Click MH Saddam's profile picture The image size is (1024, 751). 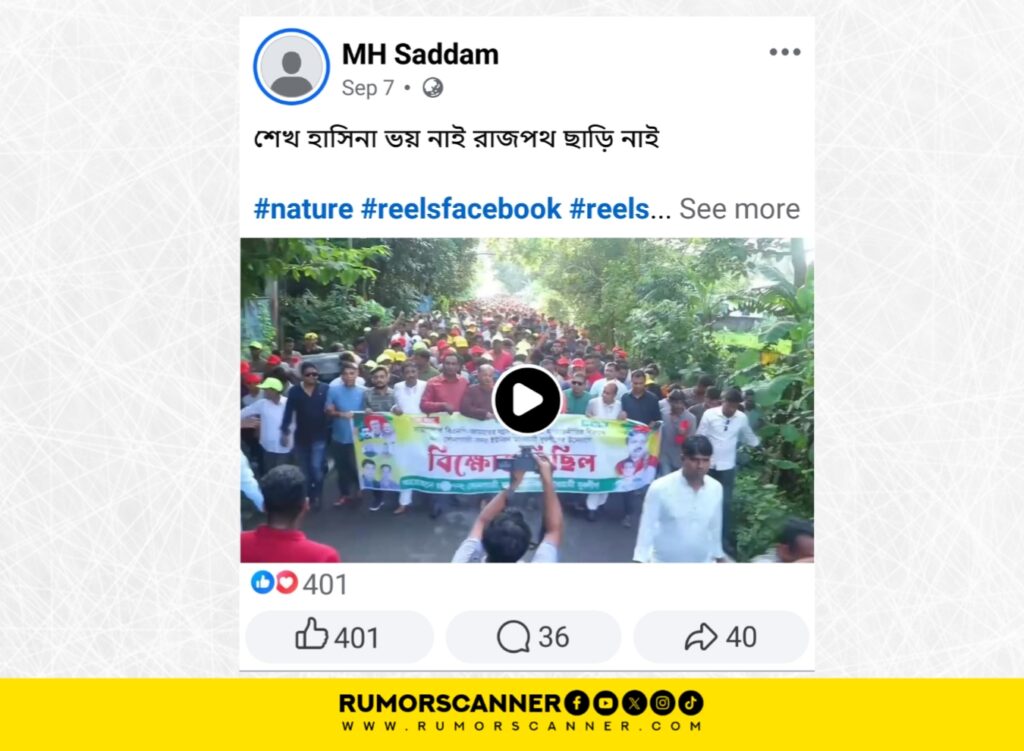(x=291, y=67)
